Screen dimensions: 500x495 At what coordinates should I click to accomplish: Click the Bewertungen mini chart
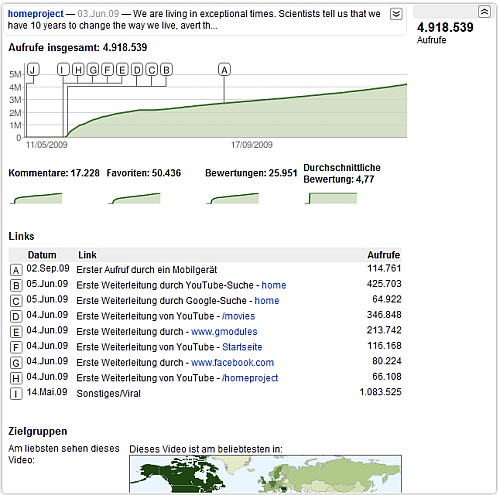coord(233,198)
